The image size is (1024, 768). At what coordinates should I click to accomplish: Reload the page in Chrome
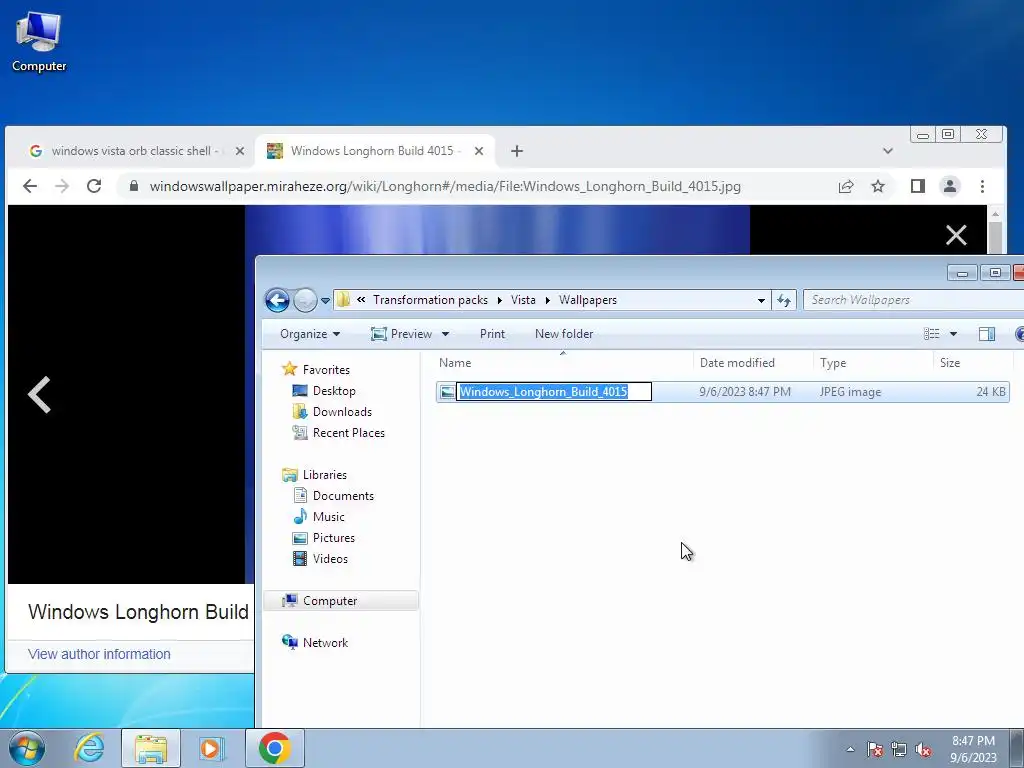pyautogui.click(x=94, y=186)
